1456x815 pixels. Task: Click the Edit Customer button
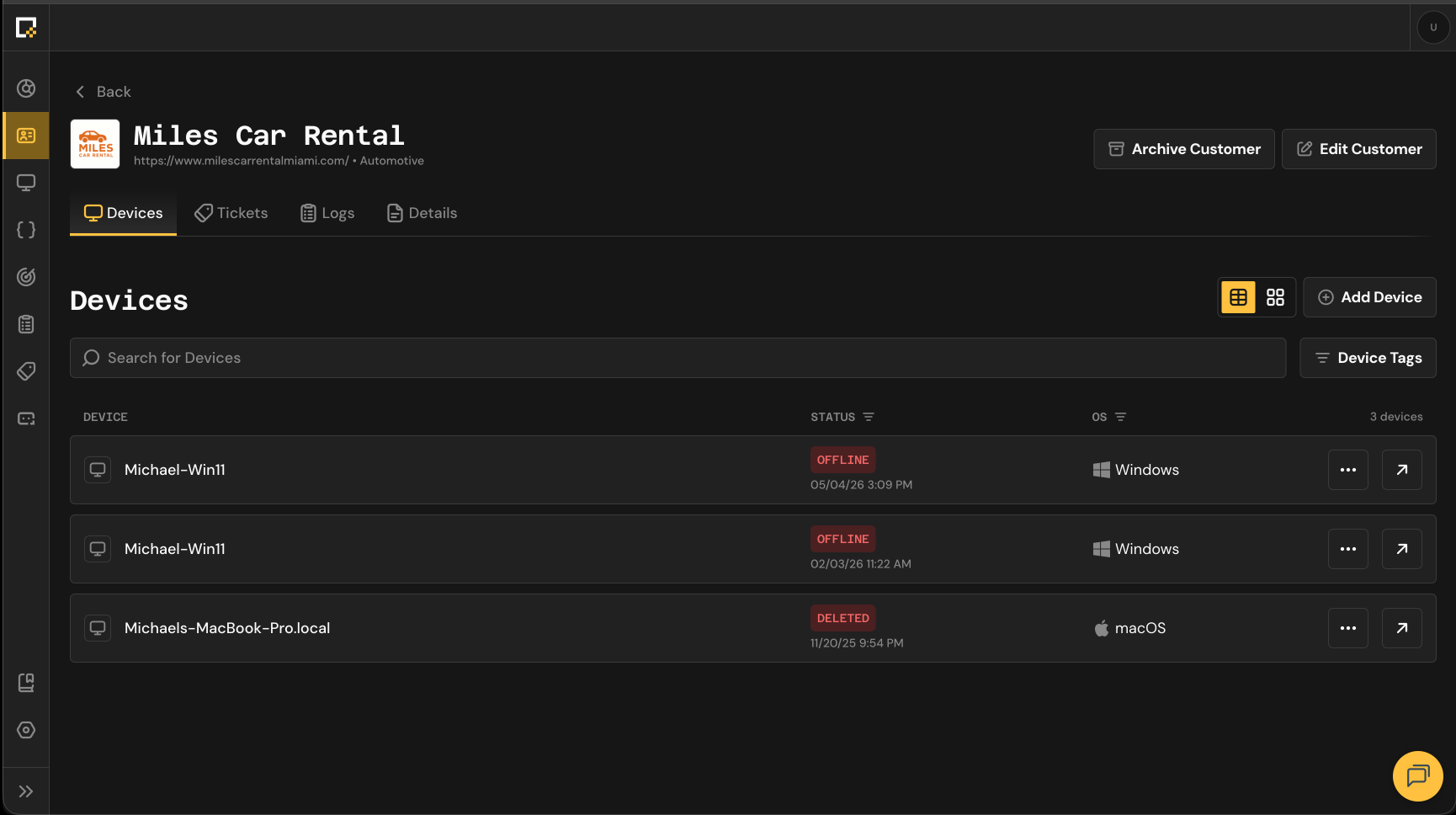coord(1359,149)
